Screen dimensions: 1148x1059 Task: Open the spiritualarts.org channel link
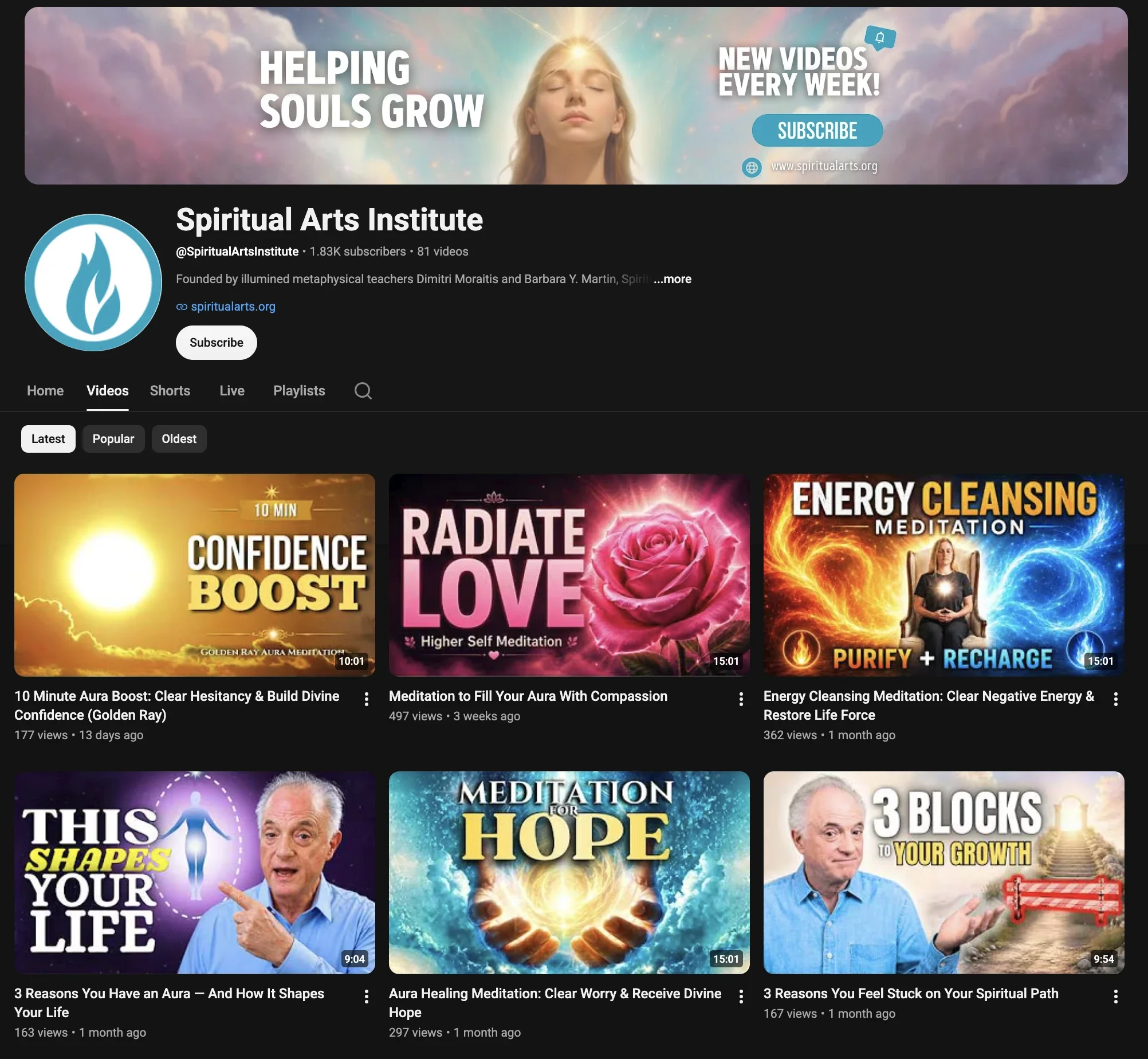click(233, 307)
